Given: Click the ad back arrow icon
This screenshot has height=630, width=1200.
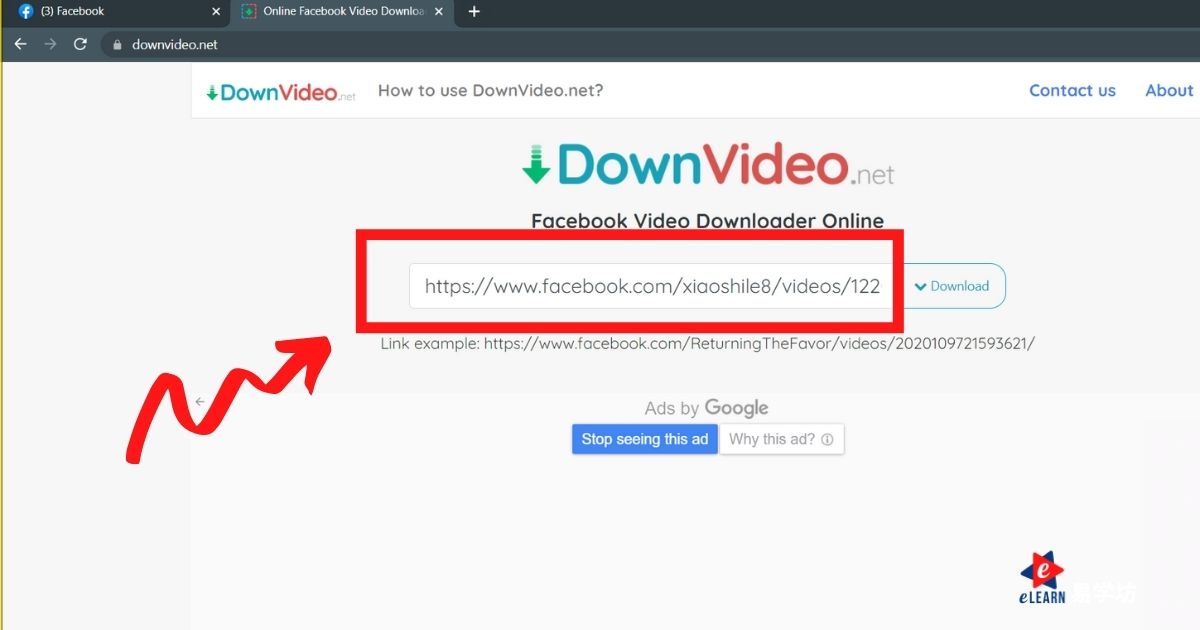Looking at the screenshot, I should (x=200, y=401).
